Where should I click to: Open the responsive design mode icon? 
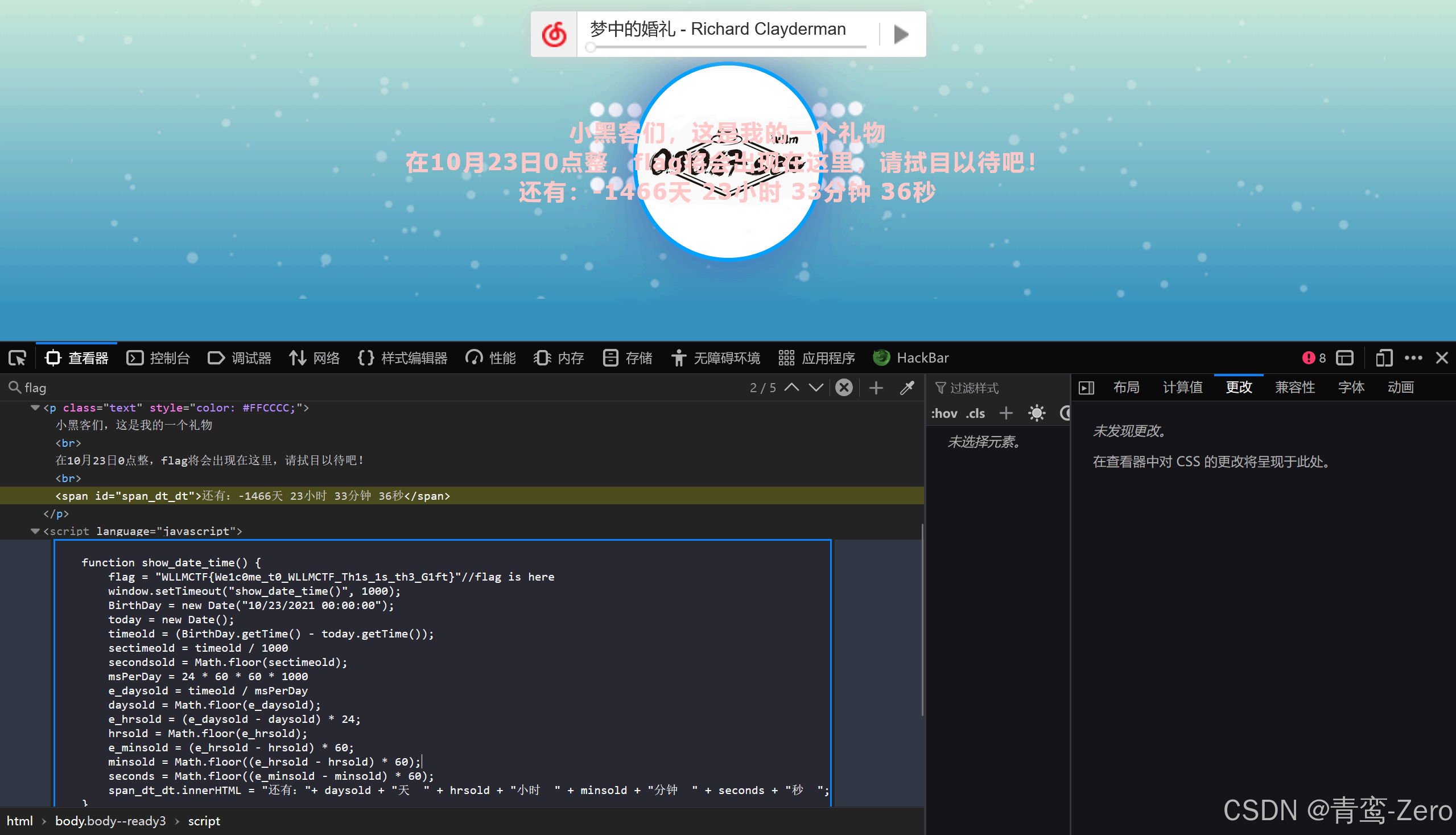[x=1383, y=358]
